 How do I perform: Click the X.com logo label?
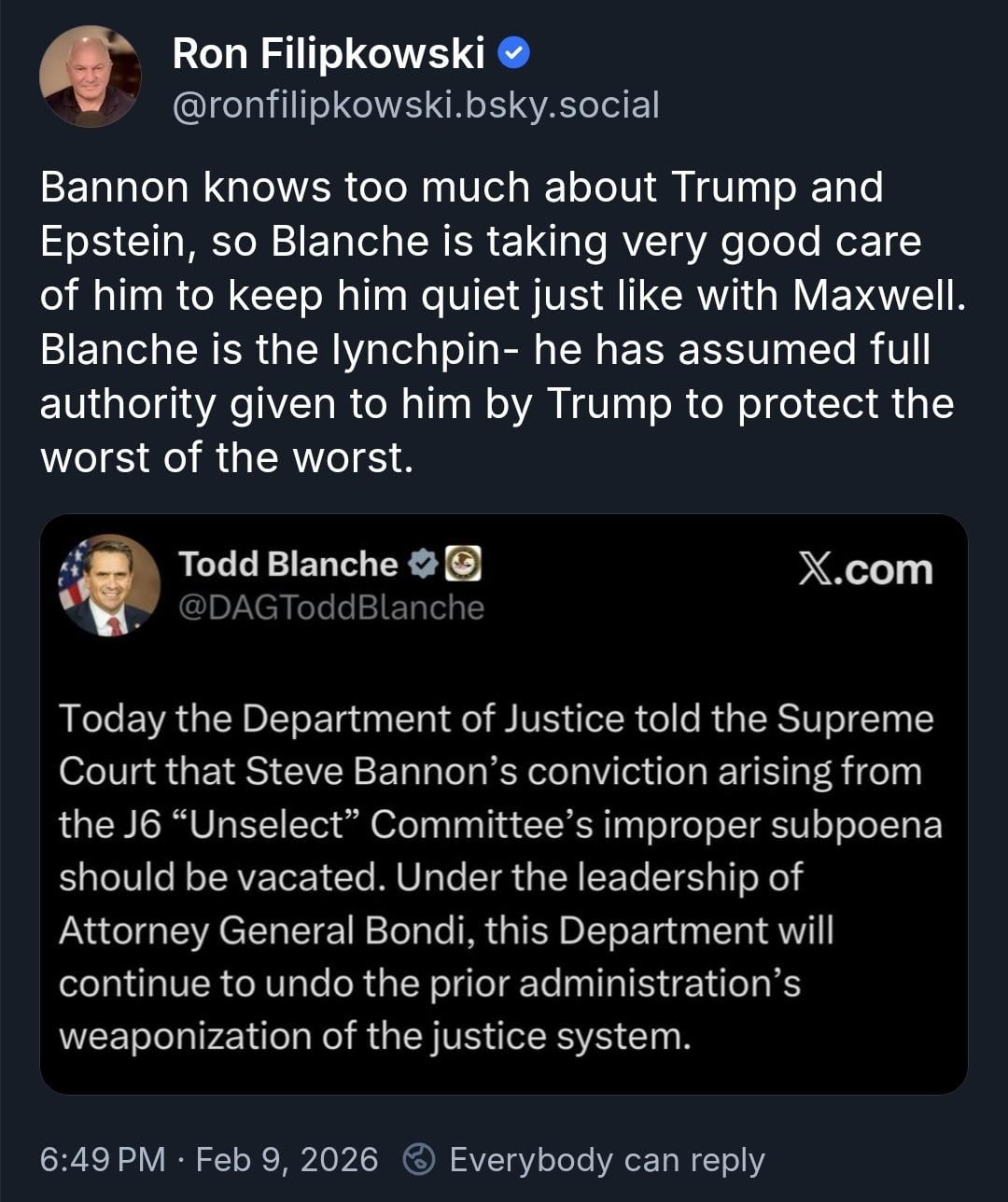tap(864, 569)
